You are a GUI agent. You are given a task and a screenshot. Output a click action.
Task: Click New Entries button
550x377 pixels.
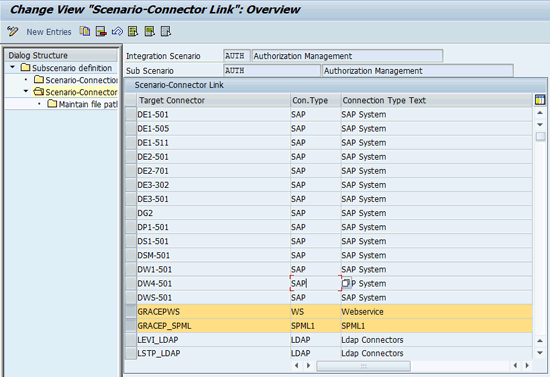(49, 32)
